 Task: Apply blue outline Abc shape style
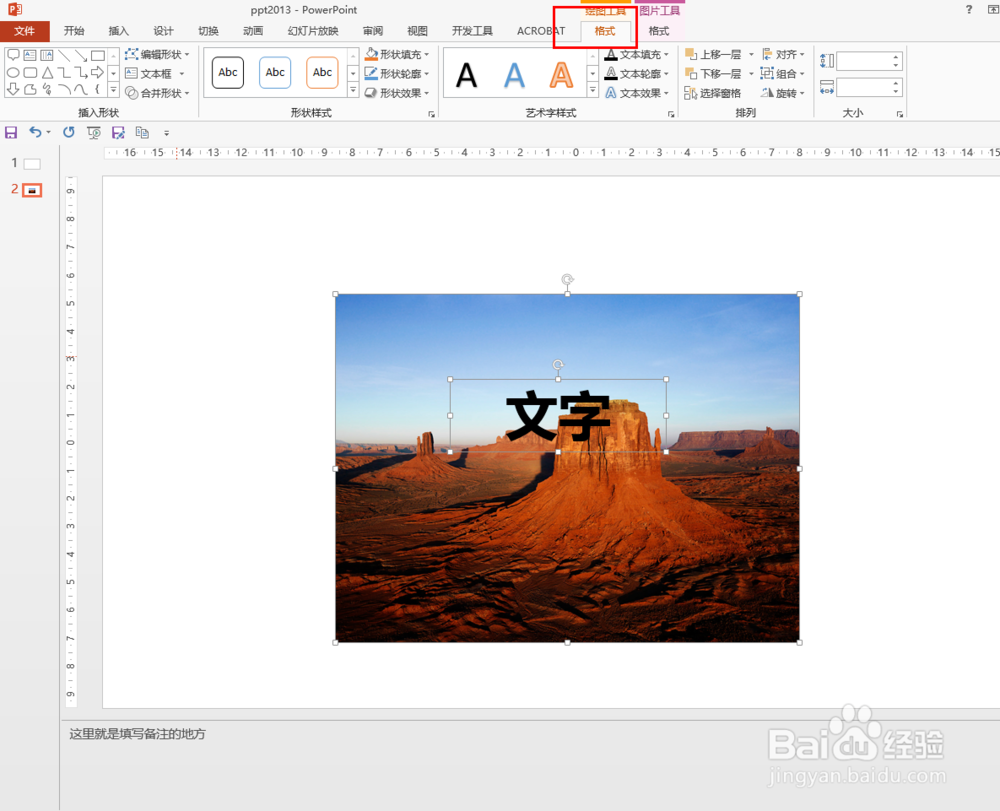pos(275,72)
